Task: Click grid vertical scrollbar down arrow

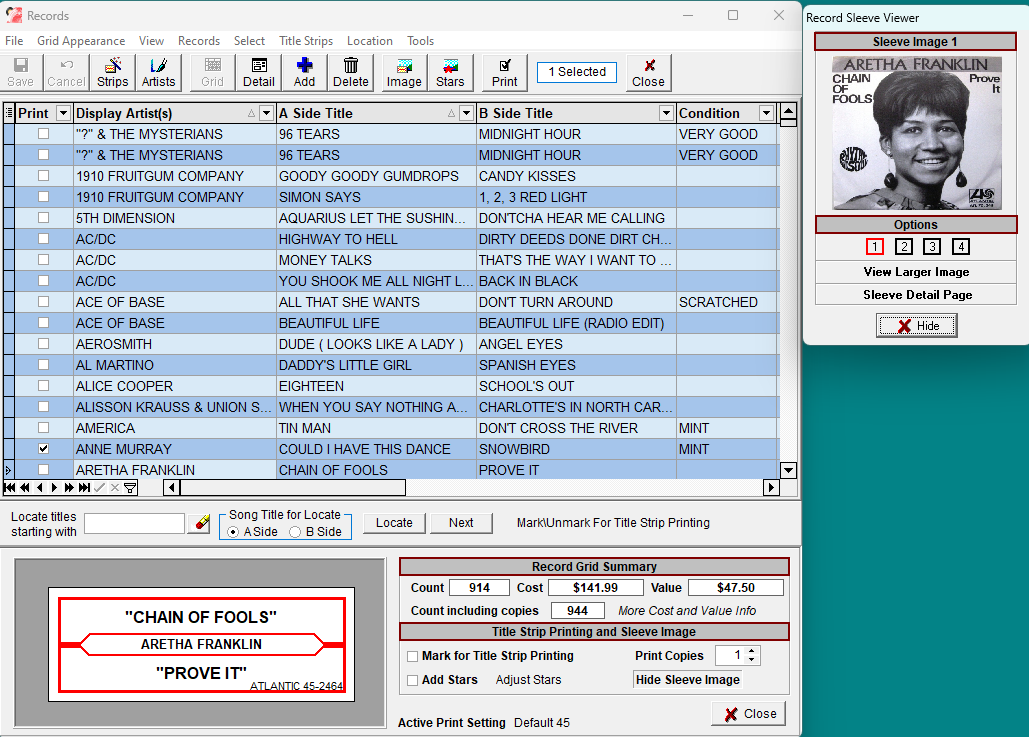Action: (x=788, y=470)
